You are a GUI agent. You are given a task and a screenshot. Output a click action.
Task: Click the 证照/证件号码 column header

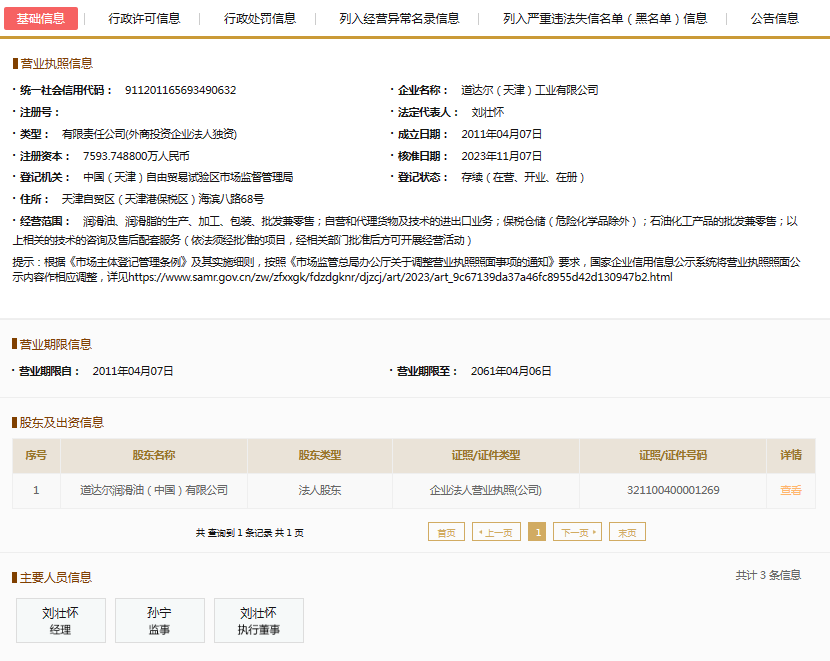(673, 455)
